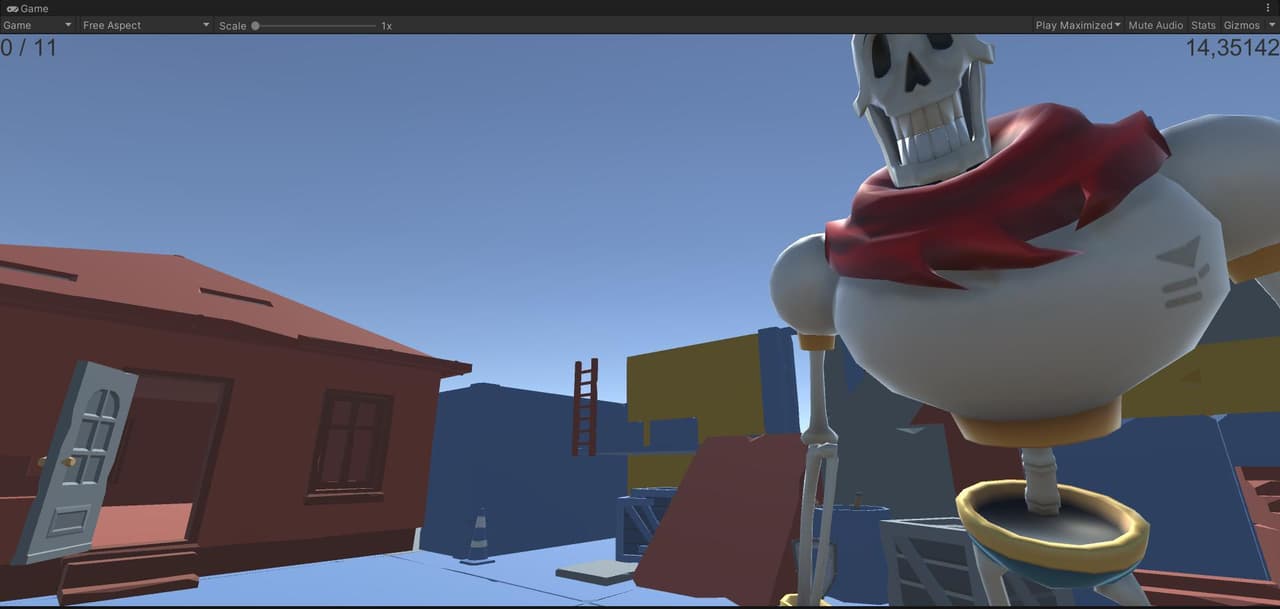Click the Scale label

pos(232,25)
